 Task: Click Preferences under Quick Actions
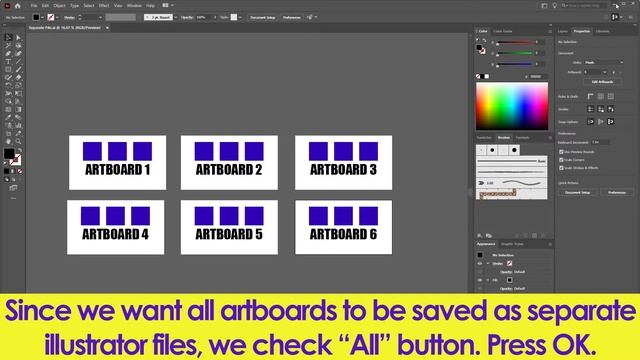pyautogui.click(x=617, y=193)
